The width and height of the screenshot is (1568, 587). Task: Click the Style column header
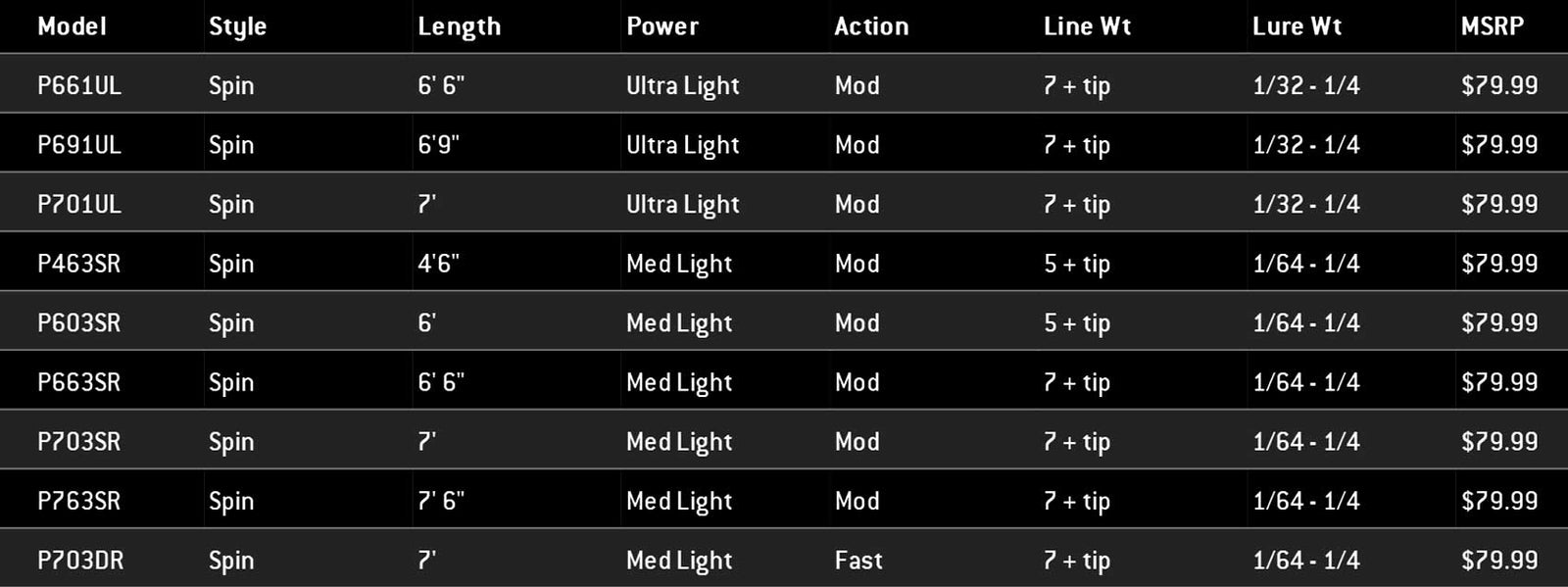pyautogui.click(x=237, y=26)
